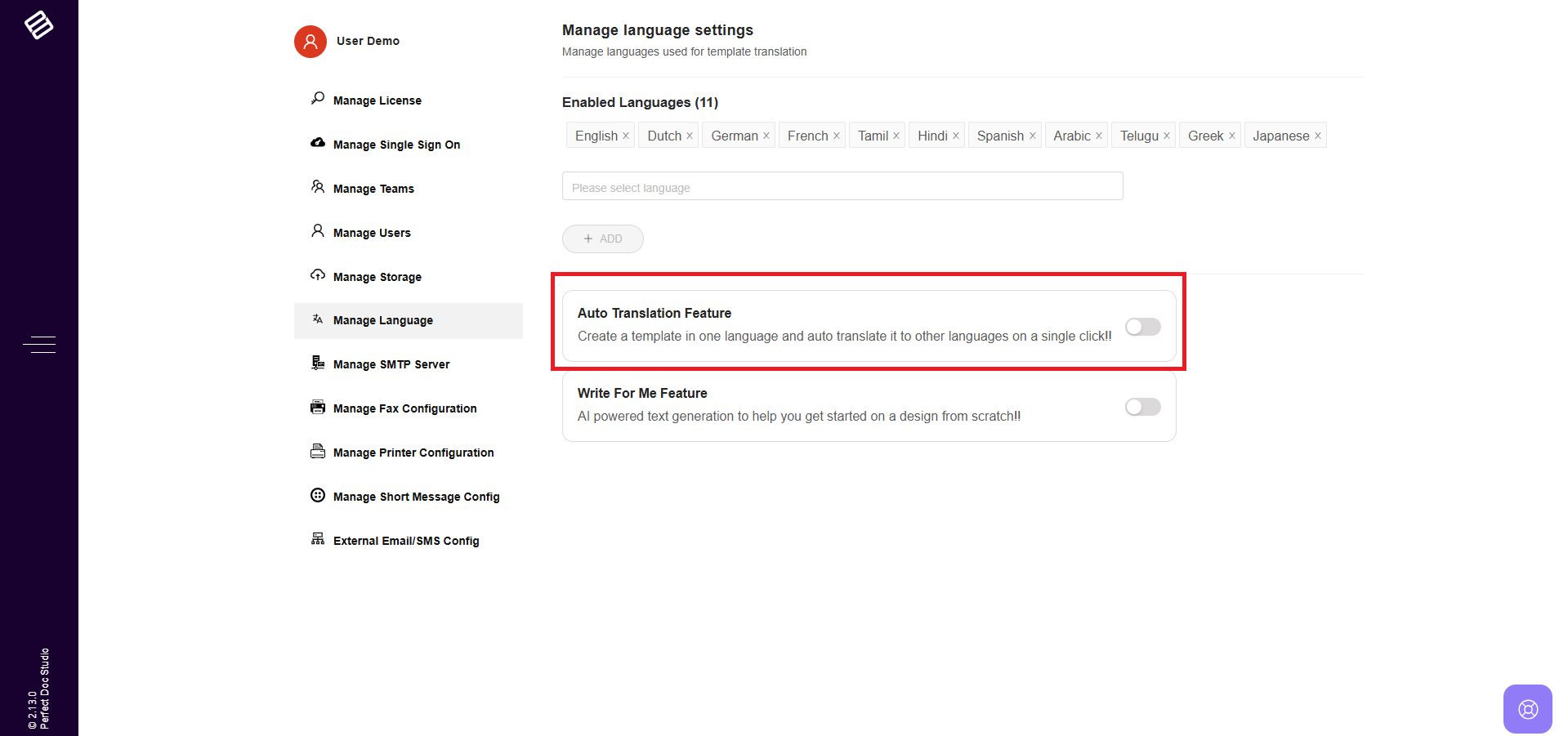Remove the Dutch language tag

pyautogui.click(x=690, y=136)
